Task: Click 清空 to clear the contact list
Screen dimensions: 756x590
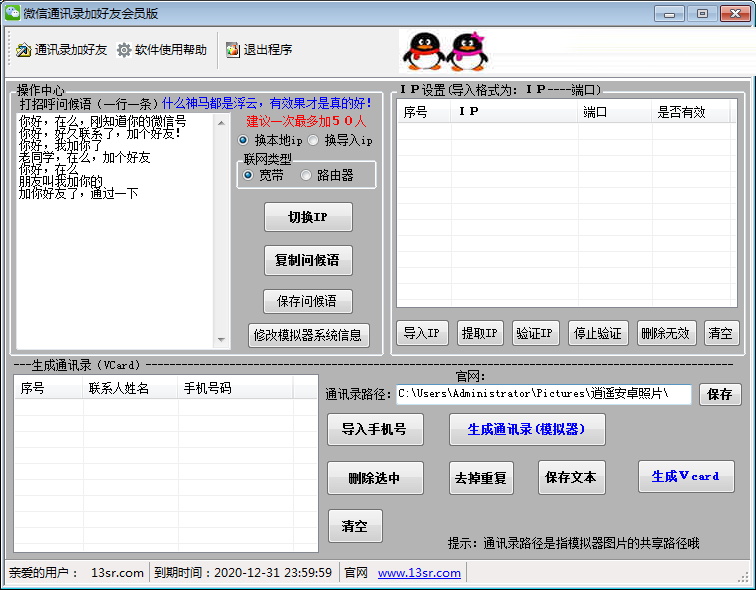Action: click(355, 526)
